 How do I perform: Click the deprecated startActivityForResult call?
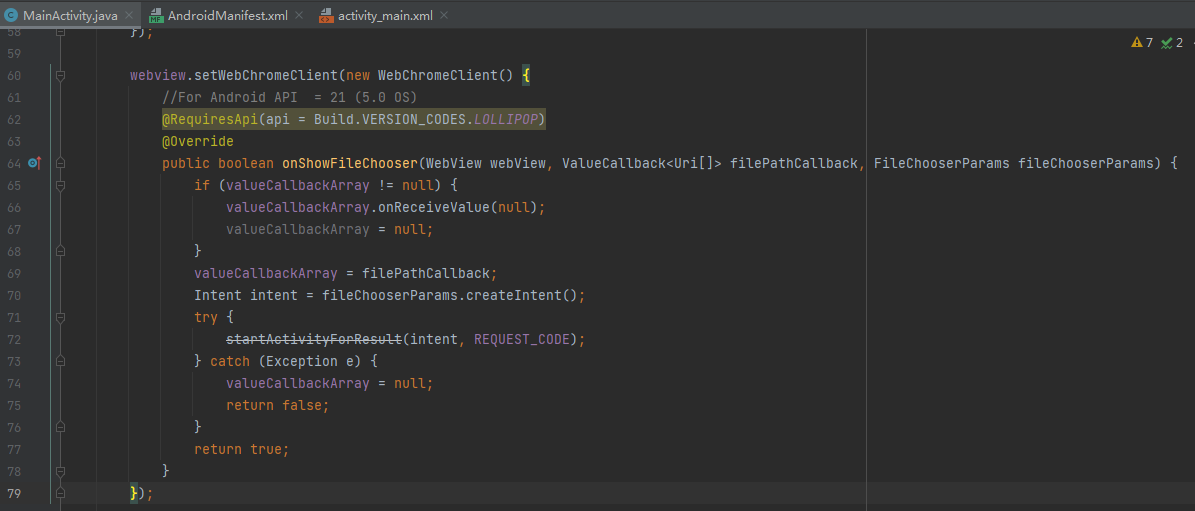point(314,339)
